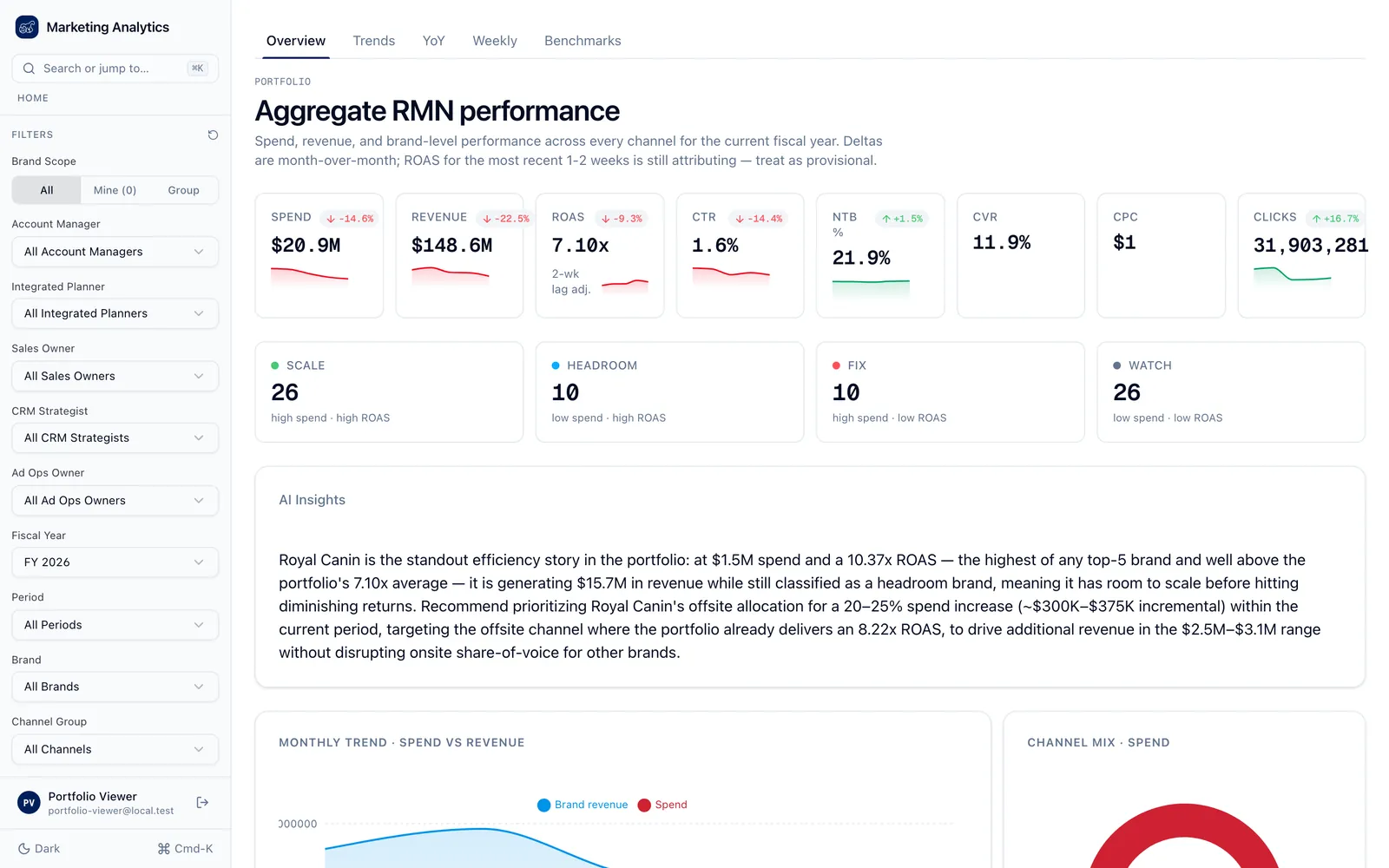
Task: Click the 31,903,281 clicks value
Action: point(1311,246)
